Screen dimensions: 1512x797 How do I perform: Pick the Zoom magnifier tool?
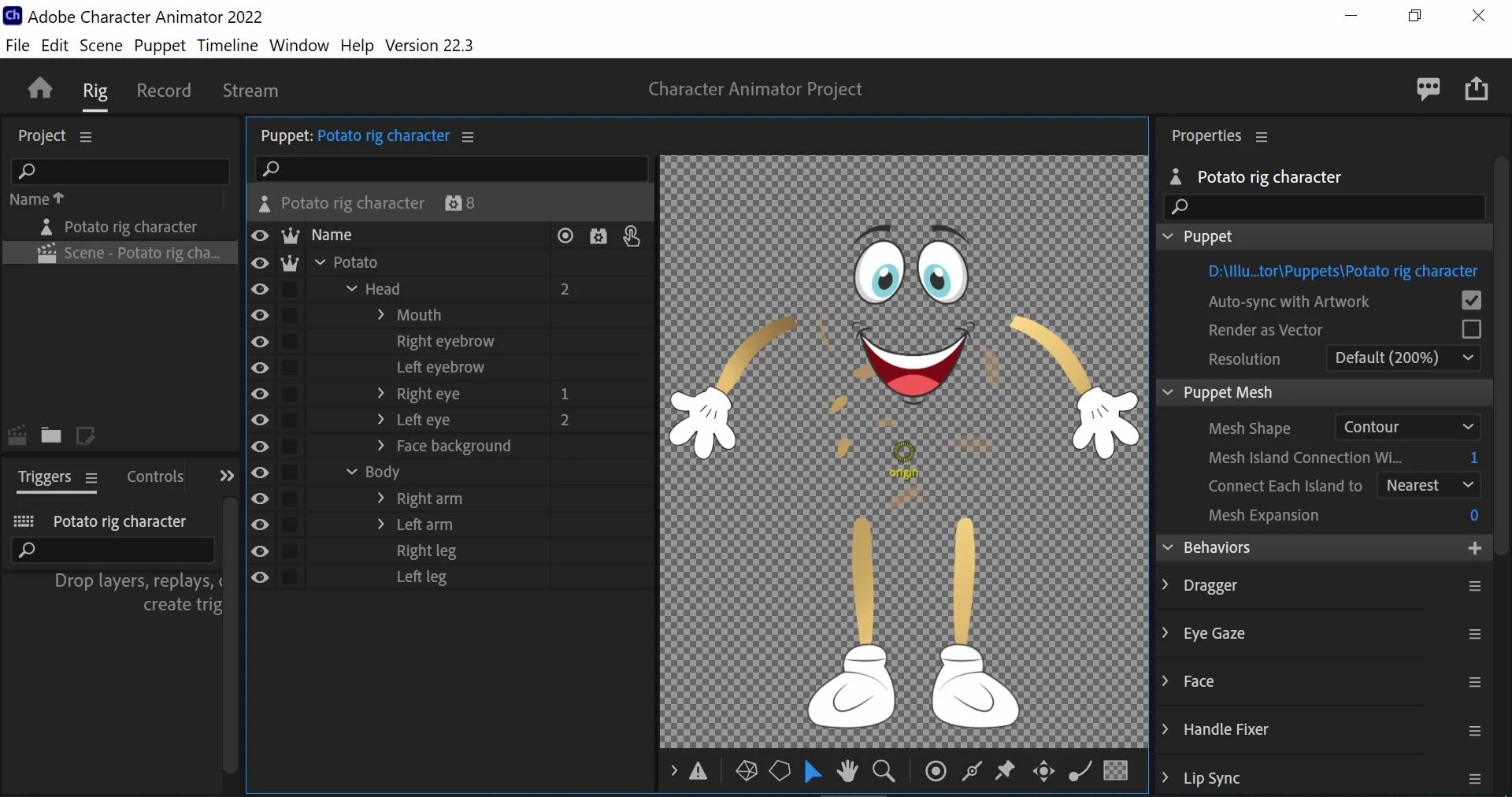(884, 771)
